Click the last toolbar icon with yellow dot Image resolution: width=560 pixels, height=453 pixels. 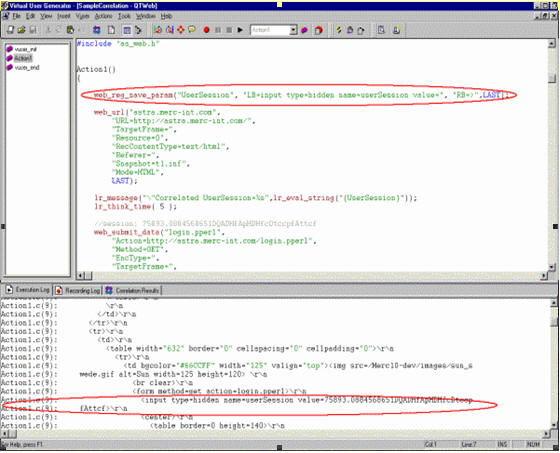[x=396, y=30]
